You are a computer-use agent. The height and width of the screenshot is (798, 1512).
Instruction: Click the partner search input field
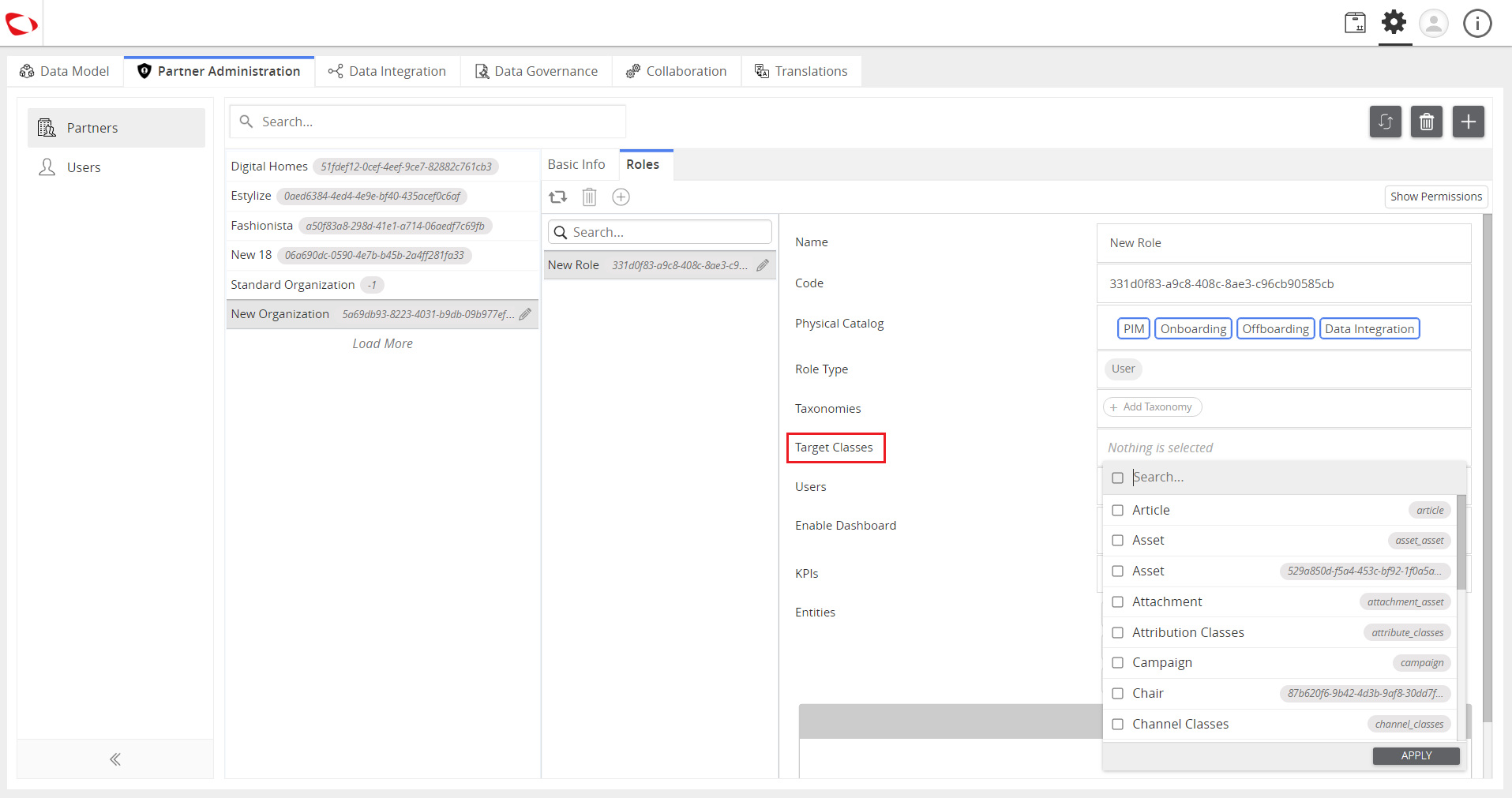(x=428, y=122)
